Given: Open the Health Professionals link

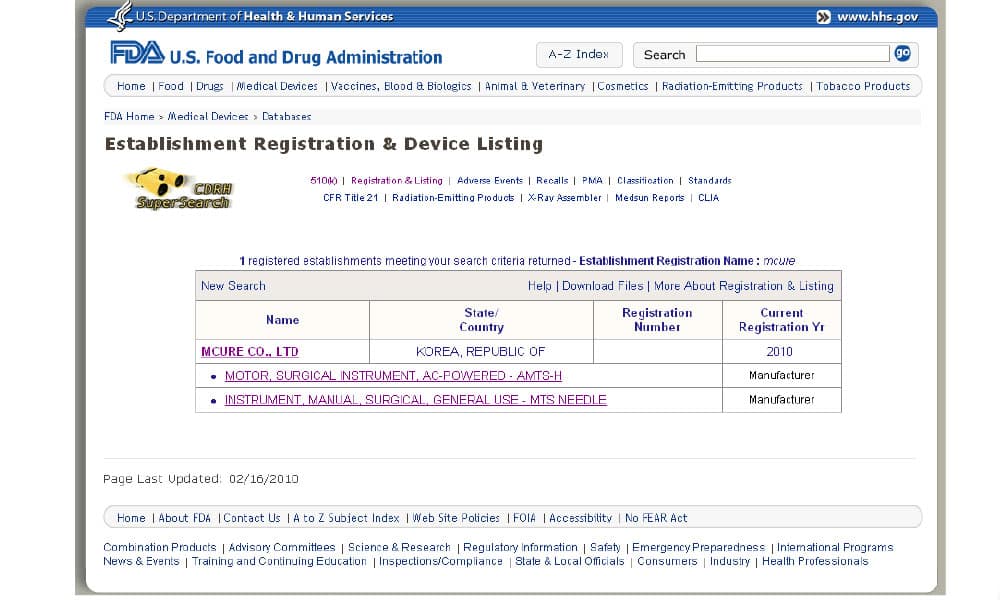Looking at the screenshot, I should coord(815,562).
